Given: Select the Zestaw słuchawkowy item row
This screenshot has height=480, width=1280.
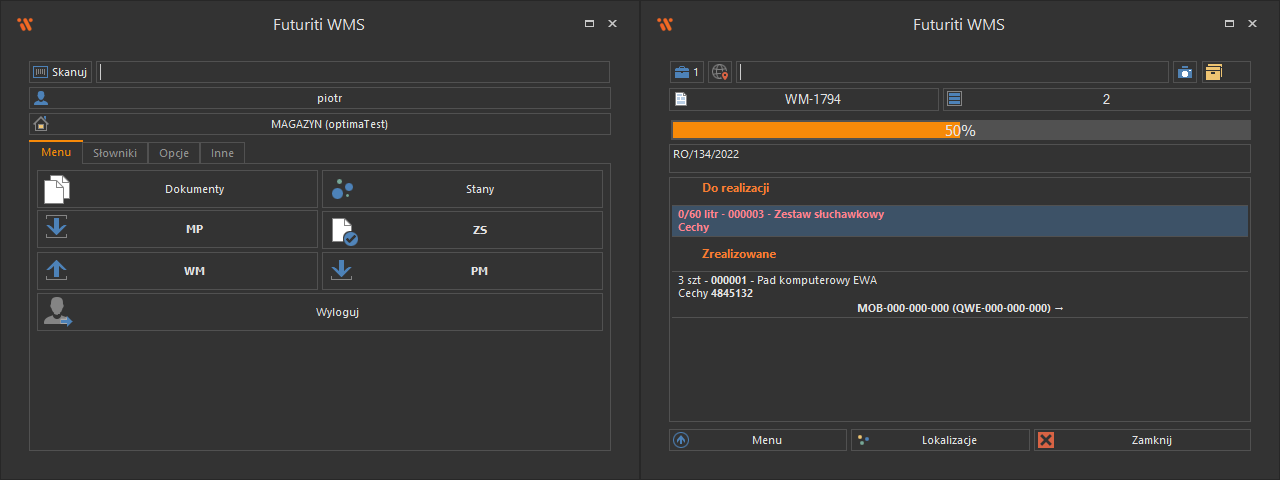Looking at the screenshot, I should [959, 221].
